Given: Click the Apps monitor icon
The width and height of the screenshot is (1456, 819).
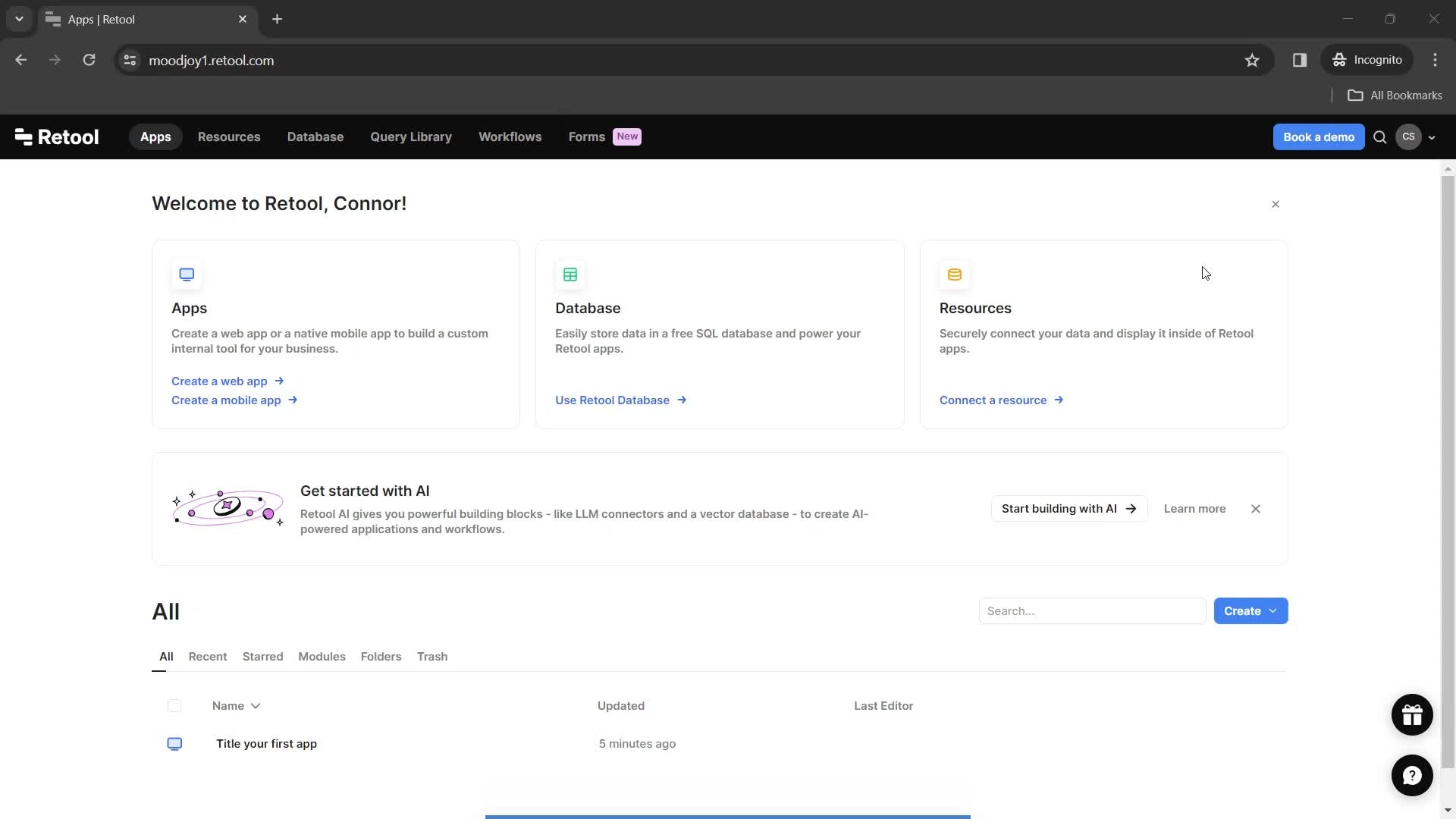Looking at the screenshot, I should 186,273.
